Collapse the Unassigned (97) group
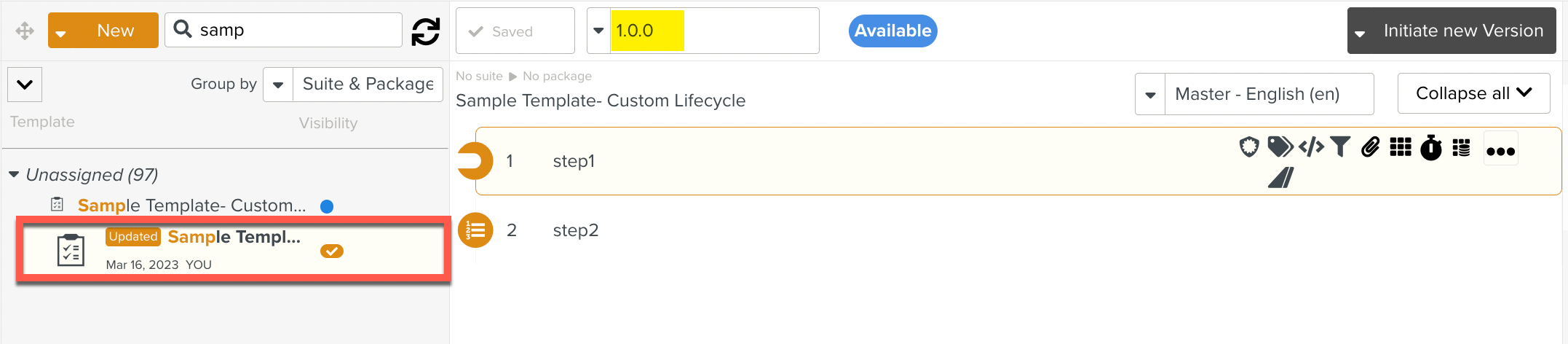This screenshot has width=1568, height=344. coord(14,175)
